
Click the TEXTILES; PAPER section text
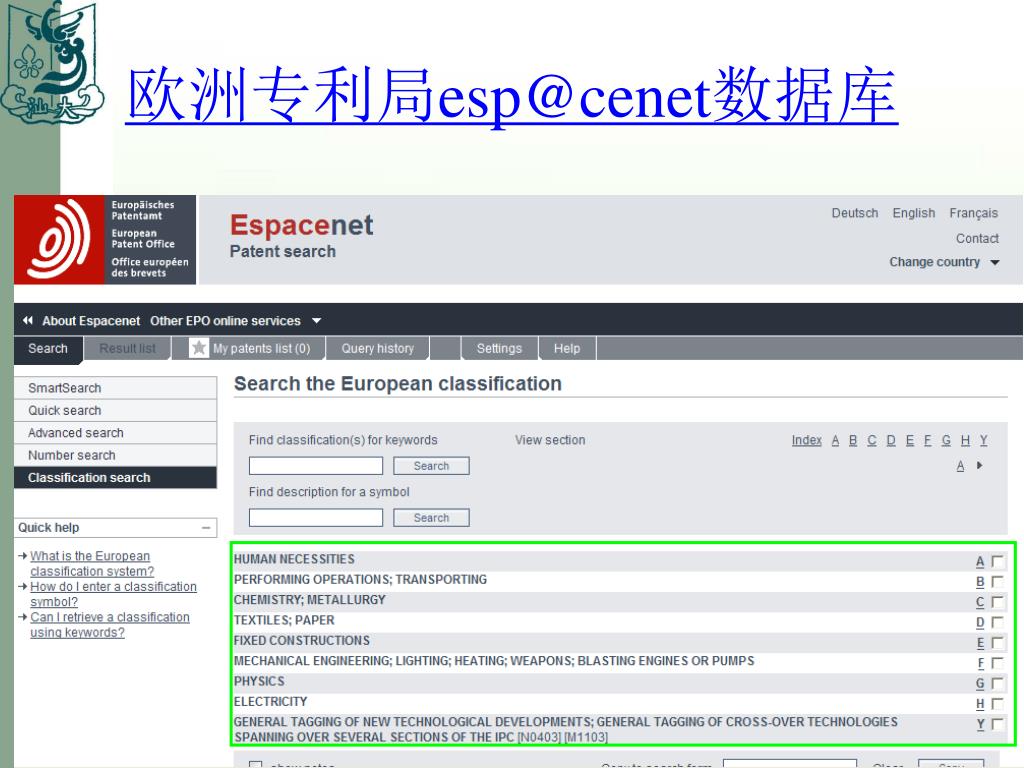click(x=284, y=620)
